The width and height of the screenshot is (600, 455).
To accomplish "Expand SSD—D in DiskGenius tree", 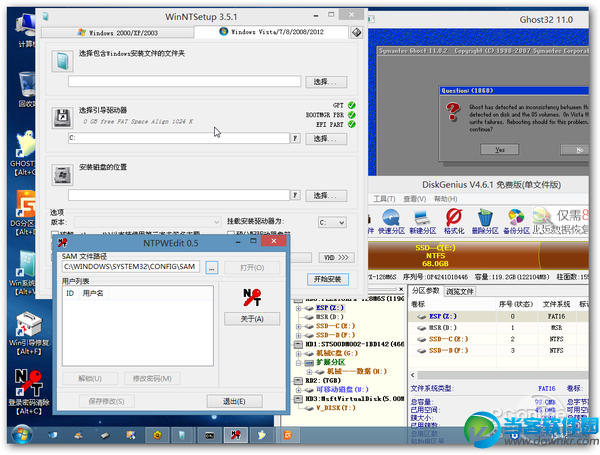I will (x=298, y=336).
